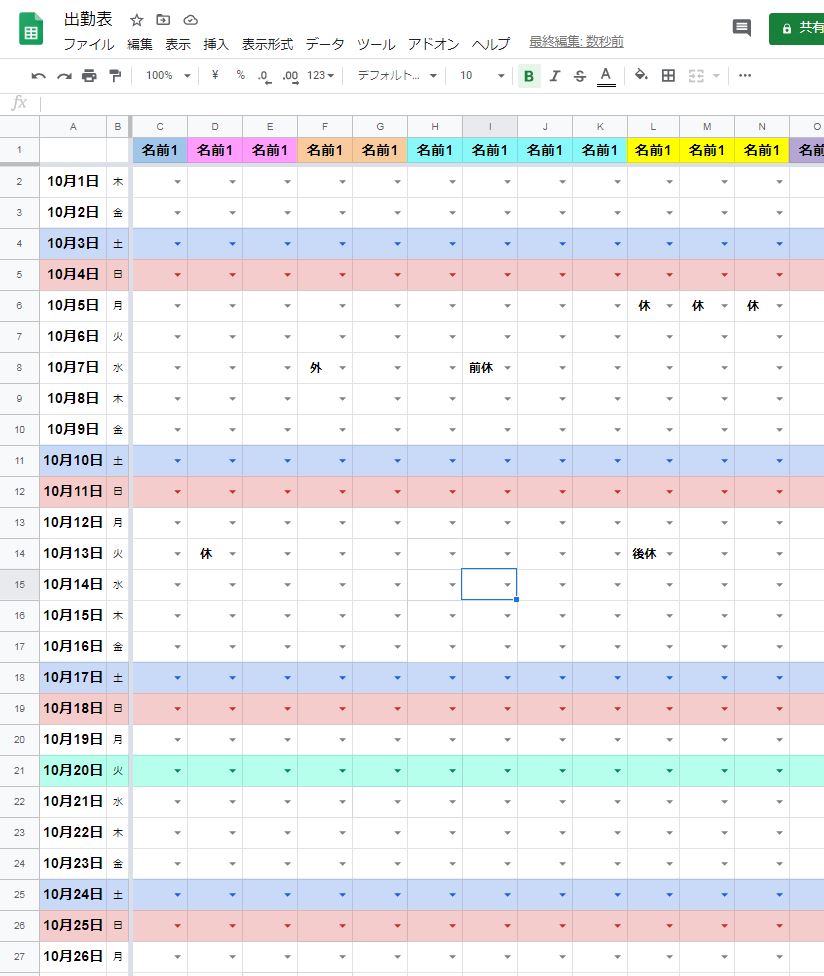This screenshot has height=976, width=824.
Task: Open the comment history icon
Action: 741,28
